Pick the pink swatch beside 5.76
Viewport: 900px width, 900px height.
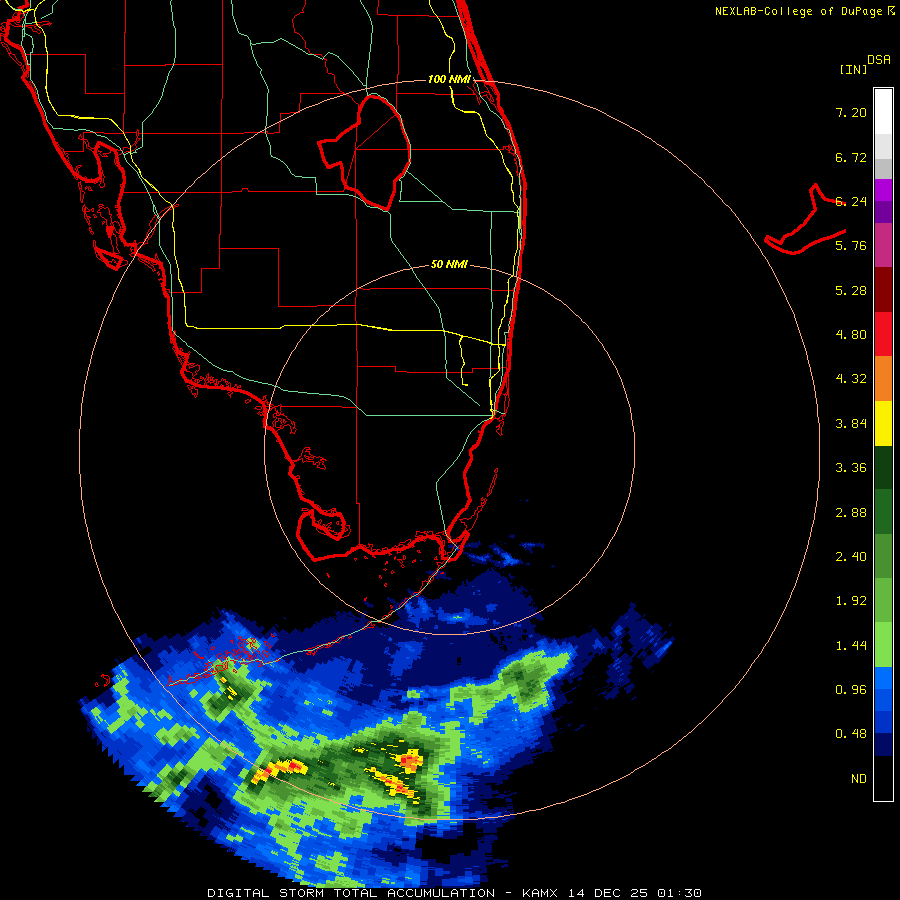[883, 246]
